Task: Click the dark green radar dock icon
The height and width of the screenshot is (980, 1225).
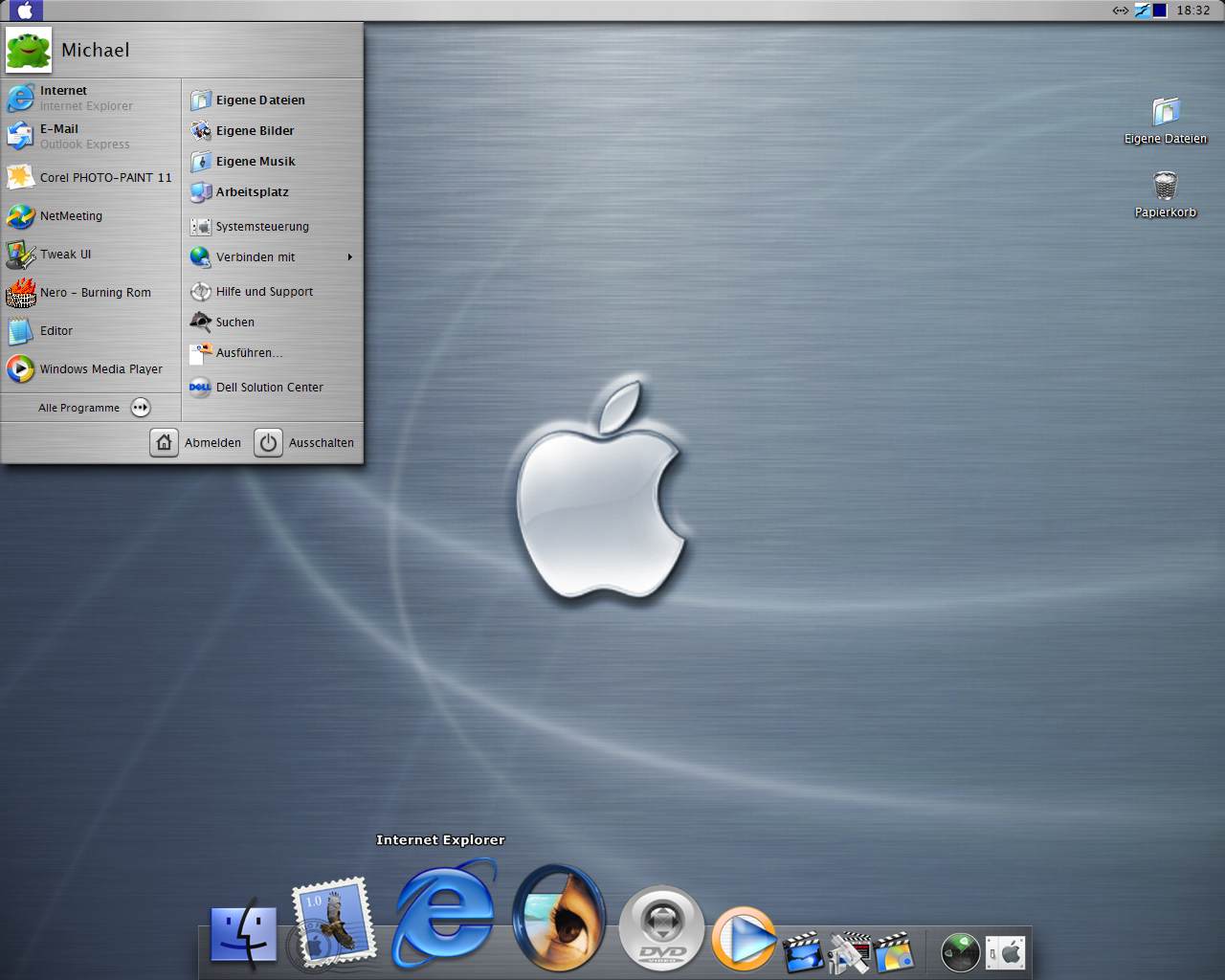Action: tap(960, 952)
